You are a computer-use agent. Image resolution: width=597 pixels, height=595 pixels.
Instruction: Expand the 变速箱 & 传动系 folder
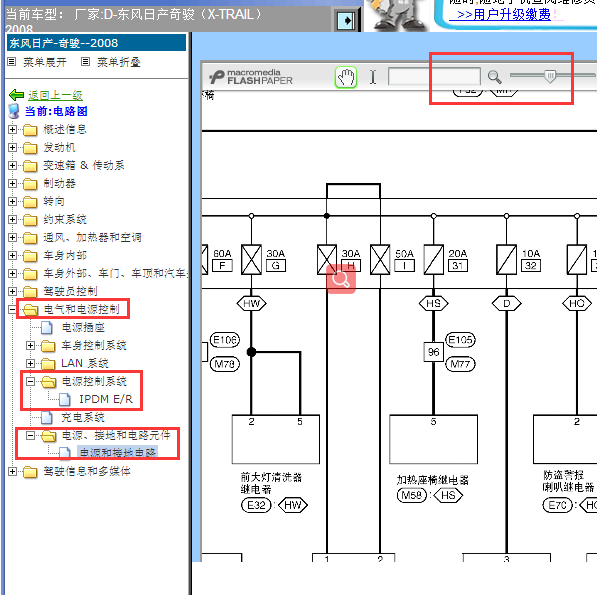pyautogui.click(x=12, y=166)
